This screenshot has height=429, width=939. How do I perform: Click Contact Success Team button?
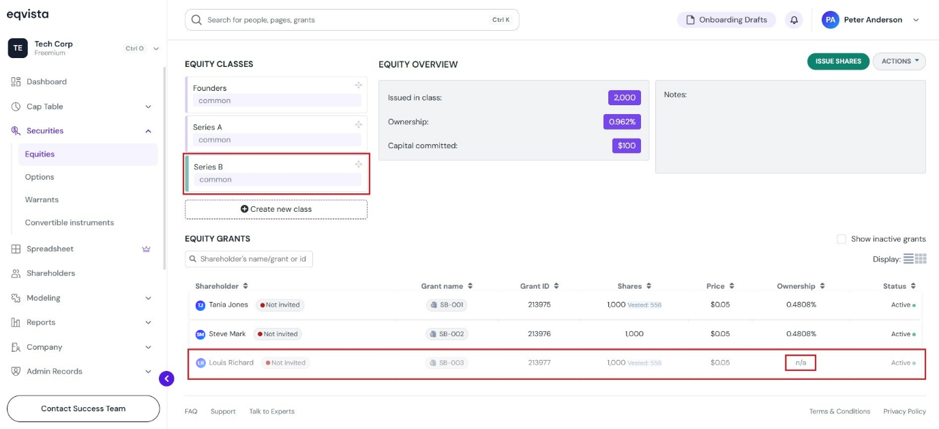pos(83,409)
